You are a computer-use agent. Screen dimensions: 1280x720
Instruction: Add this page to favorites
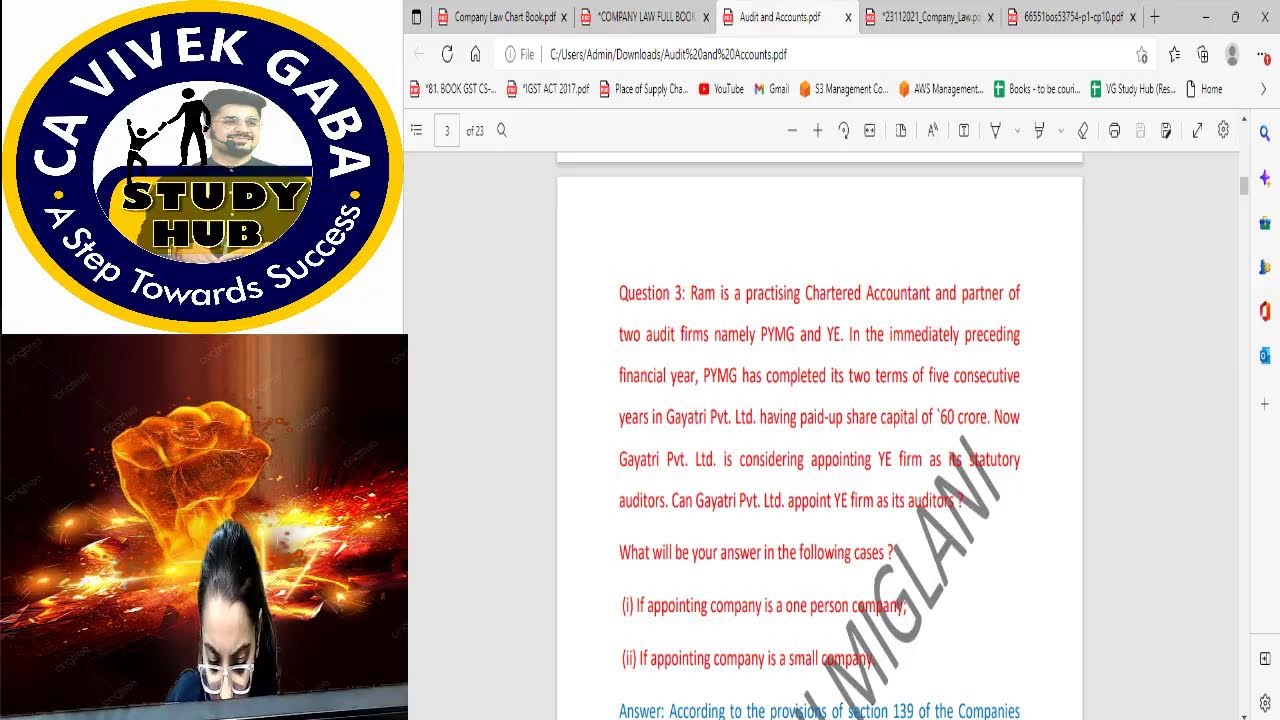[1142, 55]
